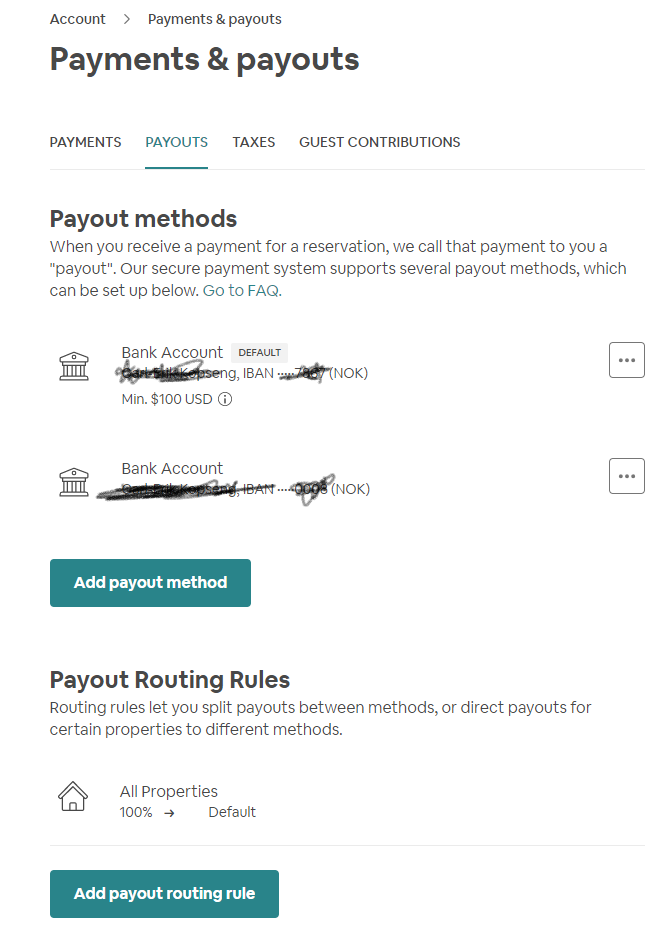Click the bank icon beside the second Bank Account
This screenshot has width=665, height=936.
74,482
